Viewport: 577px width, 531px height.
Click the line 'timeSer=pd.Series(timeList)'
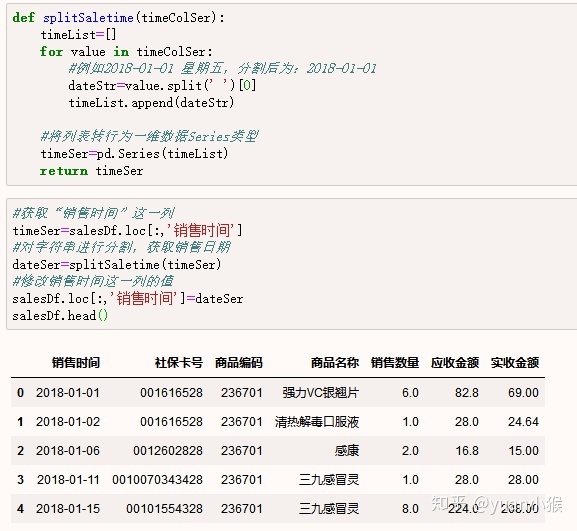coord(134,153)
